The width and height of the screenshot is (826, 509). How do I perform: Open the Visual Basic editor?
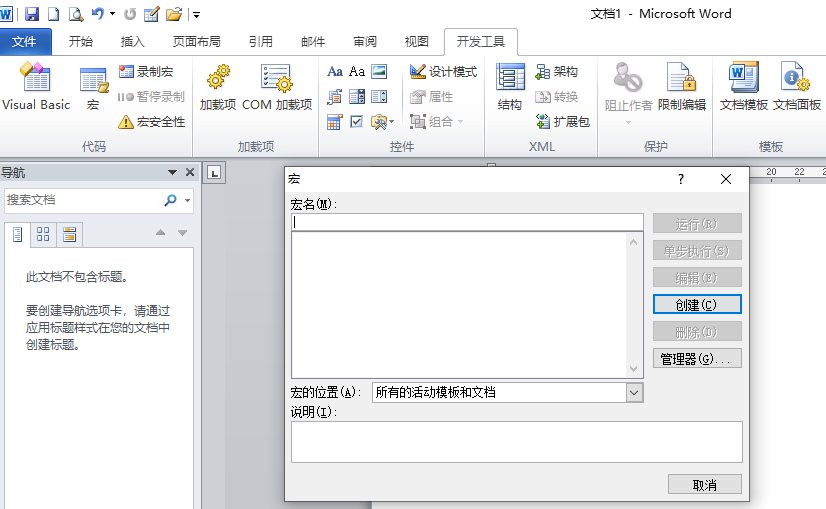(x=36, y=86)
